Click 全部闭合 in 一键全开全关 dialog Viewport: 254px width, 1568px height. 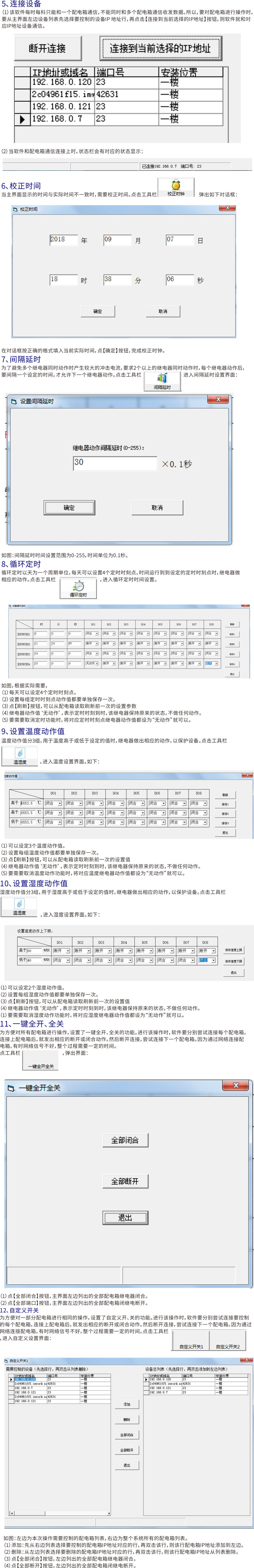[125, 1140]
